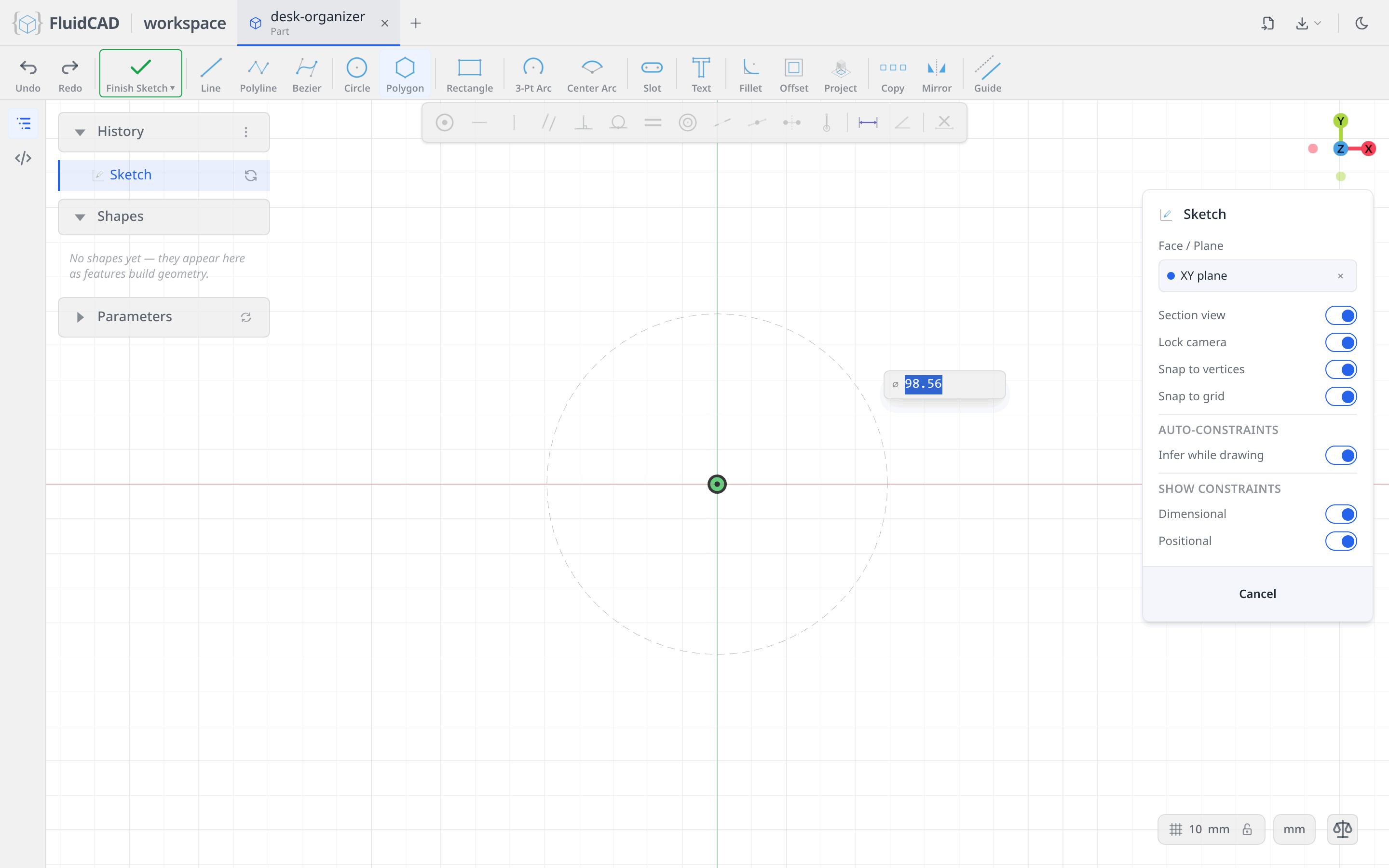Open the download export dropdown
Screen dimensions: 1389x868
click(1308, 23)
